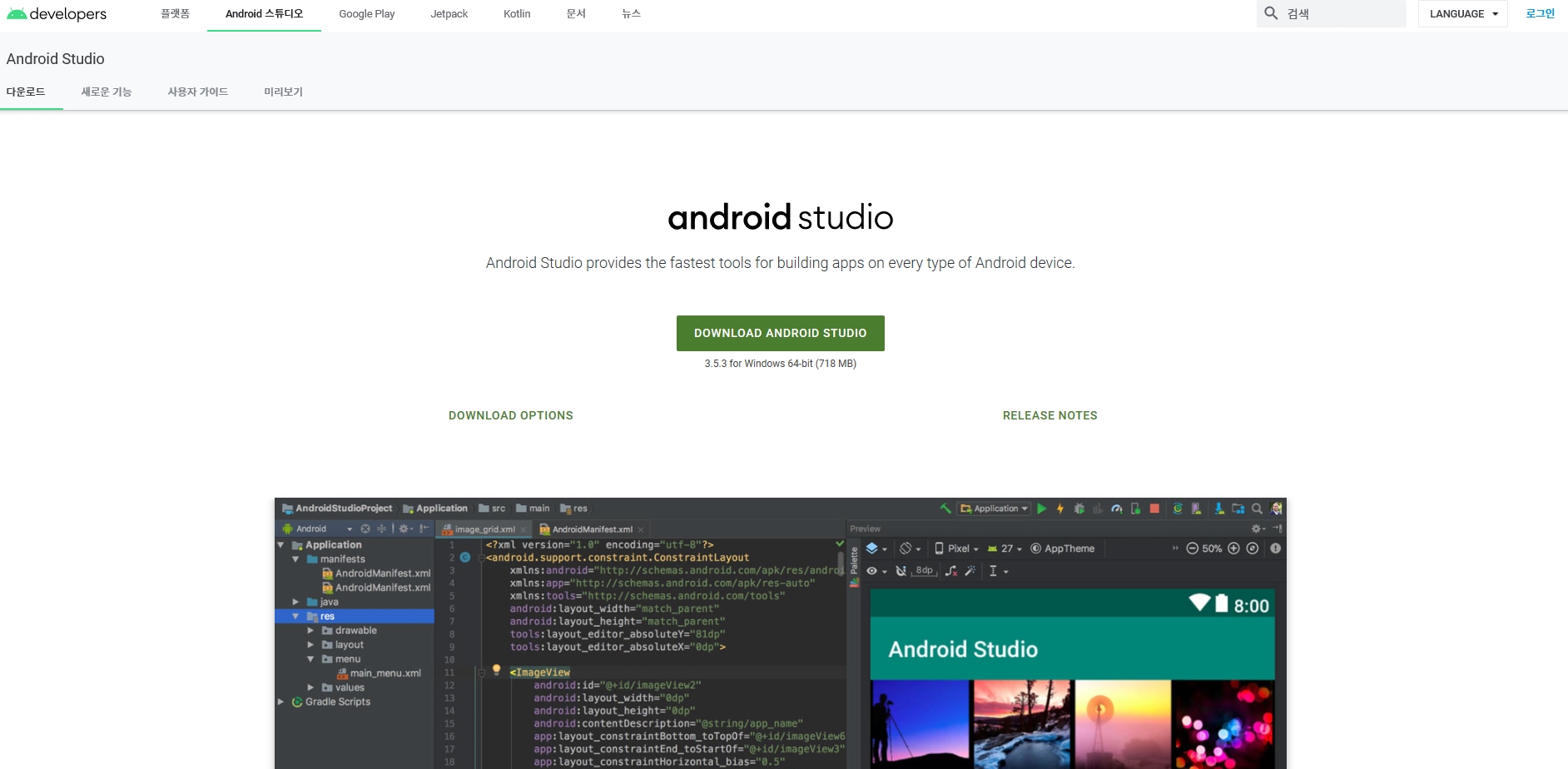Open the DOWNLOAD OPTIONS link
This screenshot has width=1568, height=769.
pyautogui.click(x=511, y=415)
